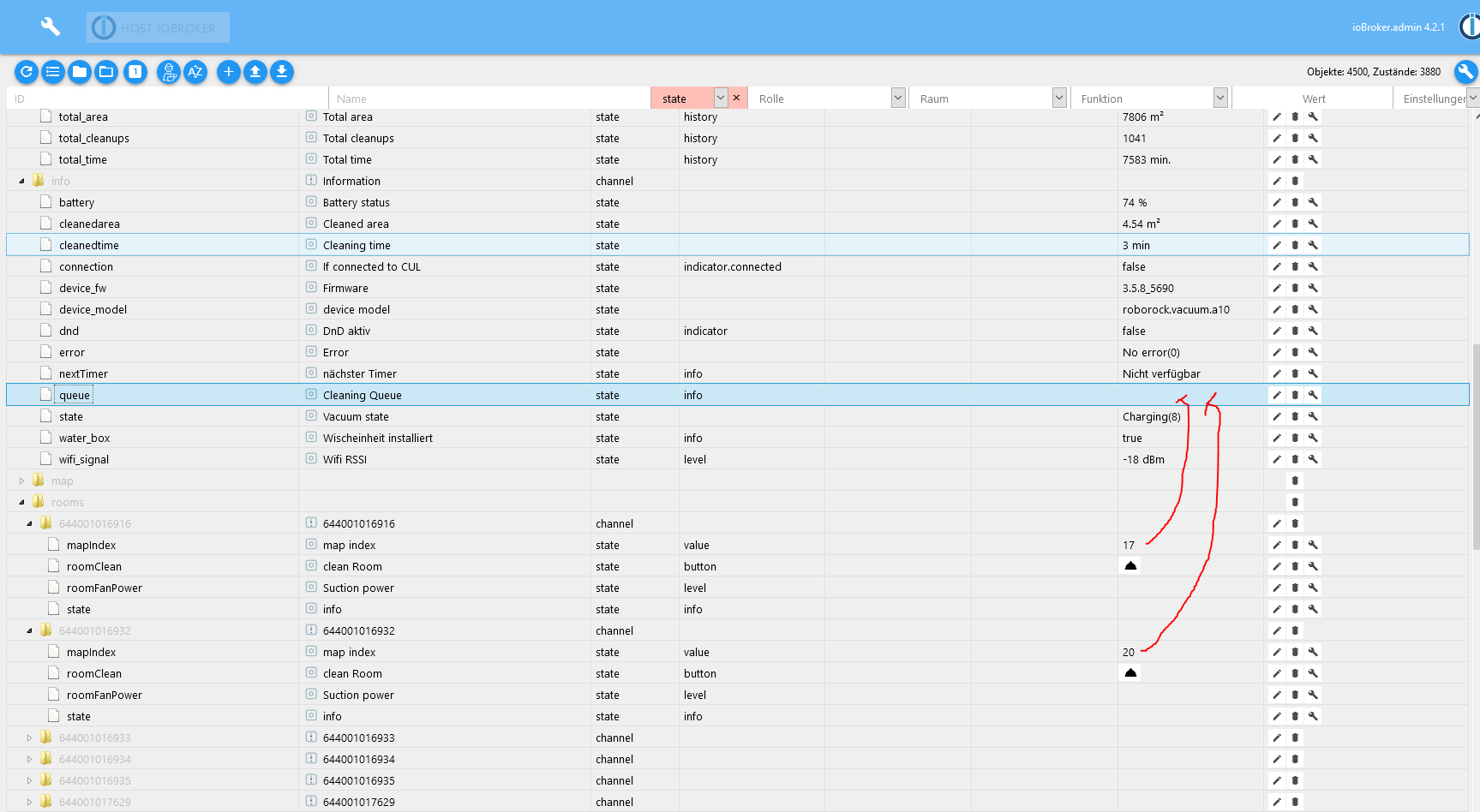
Task: Collapse the 644001016916 channel folder
Action: tap(29, 523)
